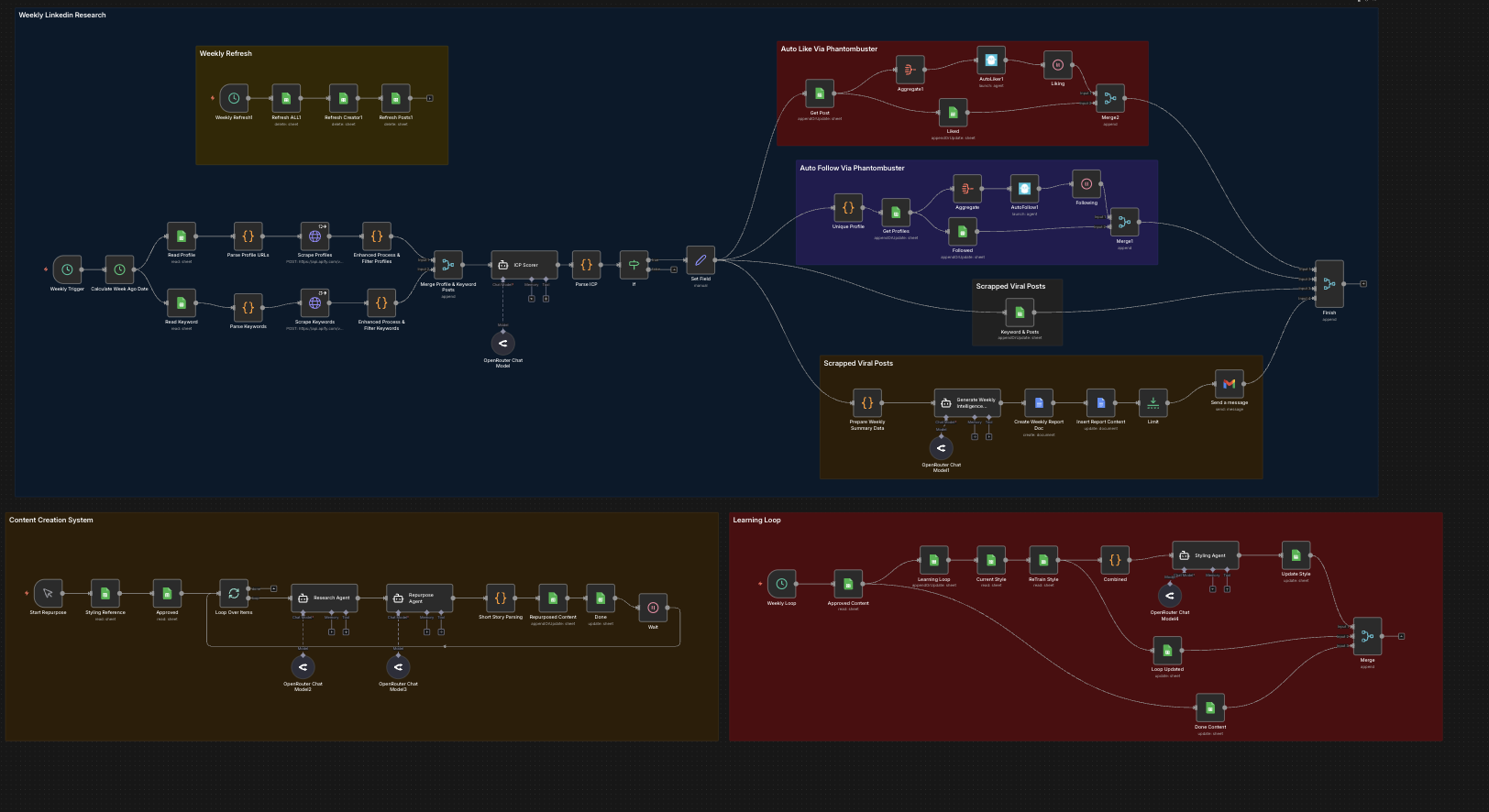The height and width of the screenshot is (812, 1489).
Task: Select the Weekly Trigger schedule node
Action: tap(67, 269)
